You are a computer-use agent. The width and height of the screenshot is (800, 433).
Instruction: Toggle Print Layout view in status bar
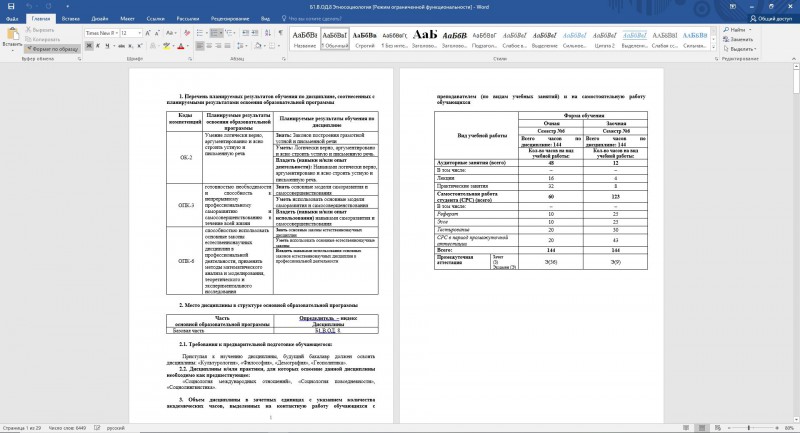pyautogui.click(x=702, y=428)
